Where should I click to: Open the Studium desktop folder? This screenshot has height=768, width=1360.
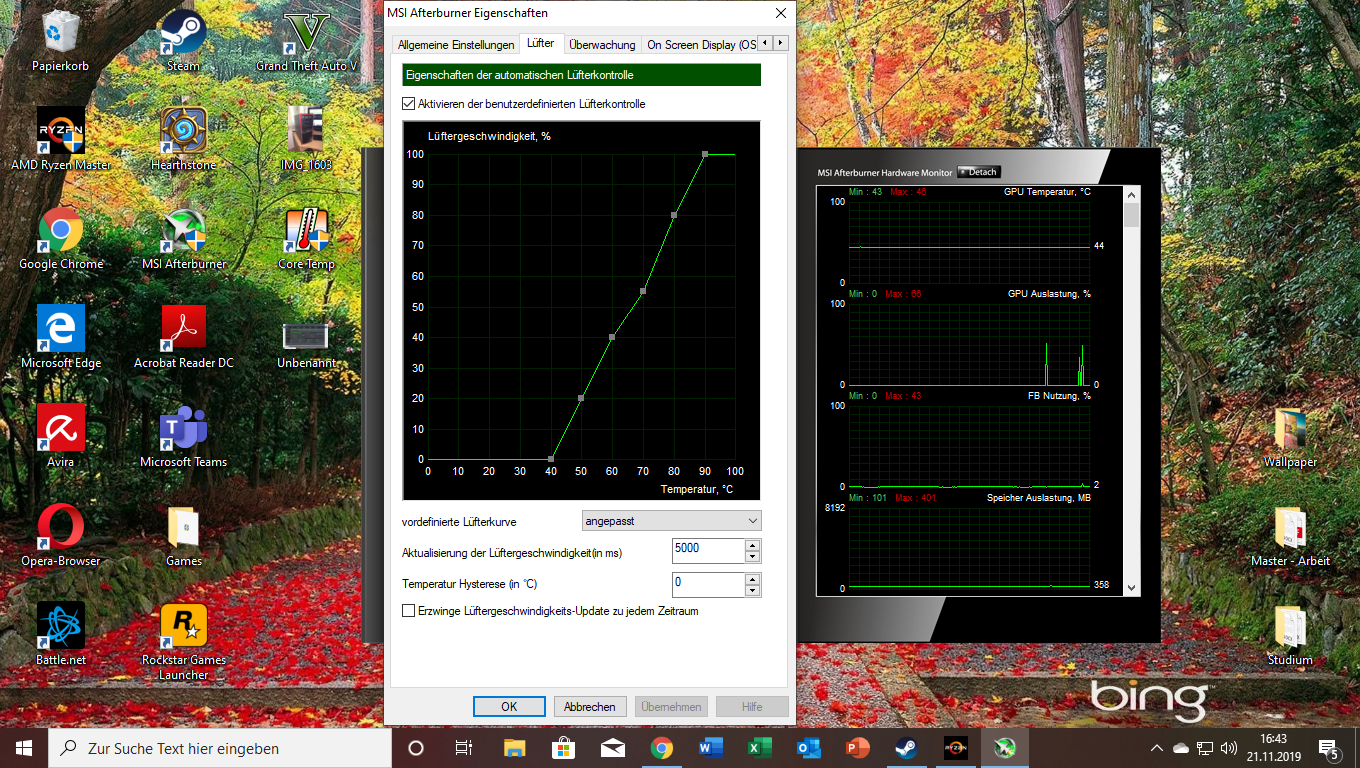[x=1290, y=634]
